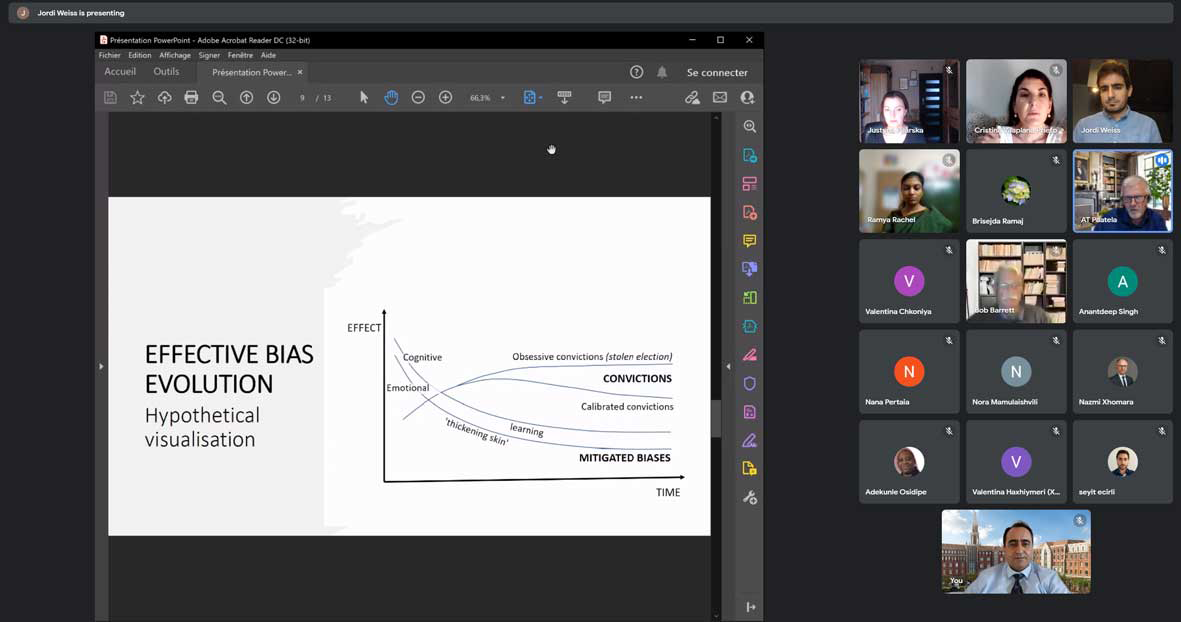Bookmark the file with the star icon
This screenshot has height=622, width=1181.
[137, 97]
